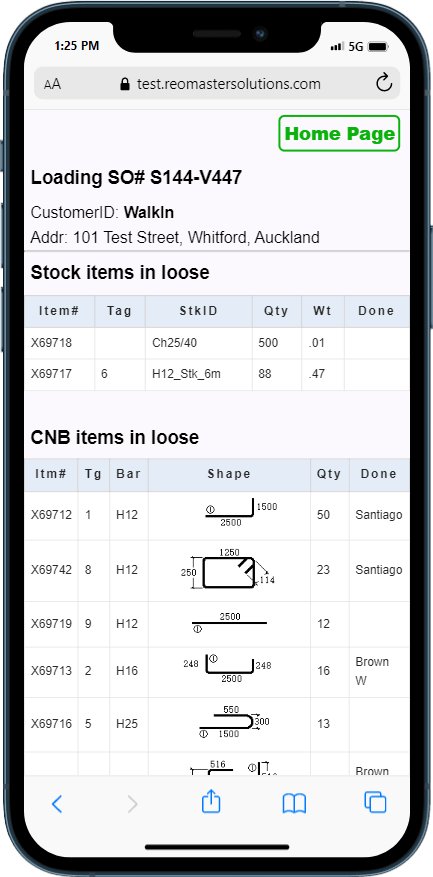Select the X69712 L-shape bar drawing
This screenshot has height=877, width=433.
241,515
